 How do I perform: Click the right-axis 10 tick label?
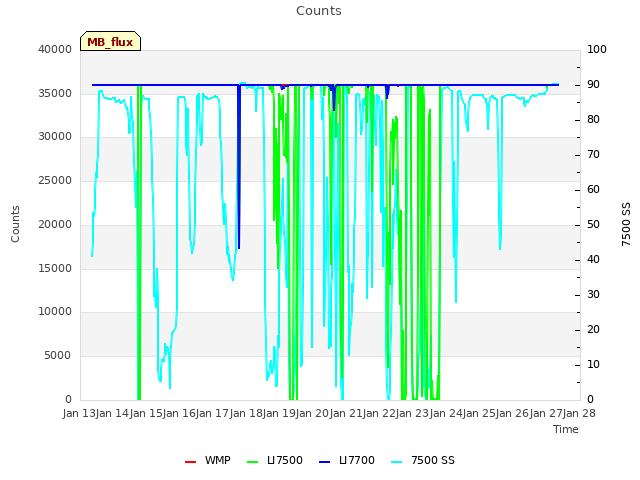(x=593, y=364)
